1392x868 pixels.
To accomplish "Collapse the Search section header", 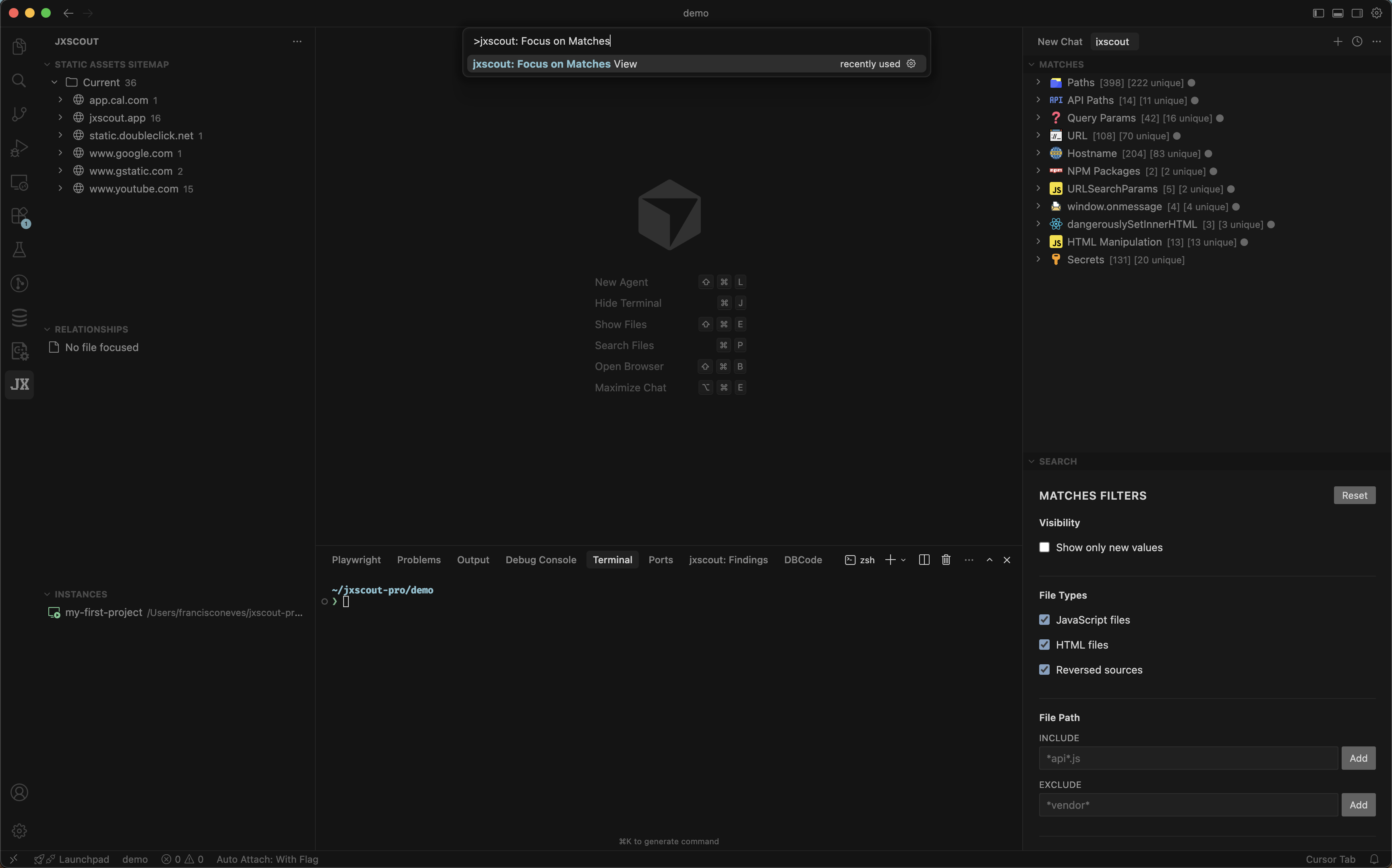I will click(1032, 461).
